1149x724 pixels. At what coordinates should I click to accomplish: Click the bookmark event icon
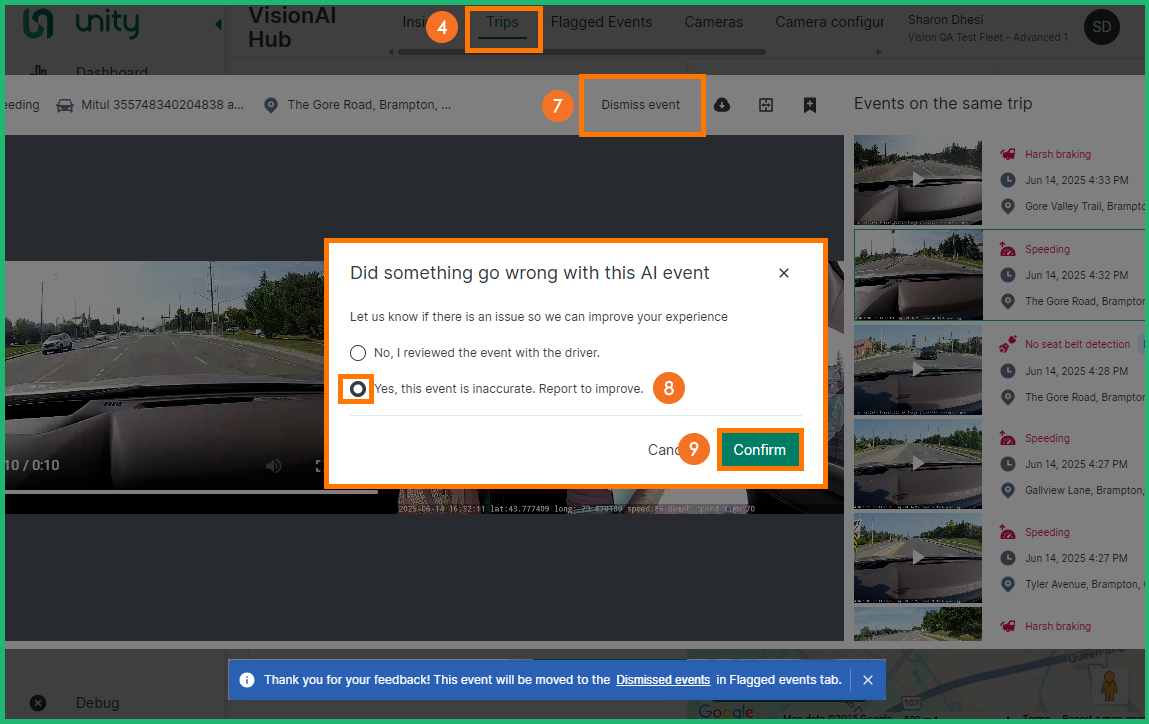pyautogui.click(x=810, y=105)
